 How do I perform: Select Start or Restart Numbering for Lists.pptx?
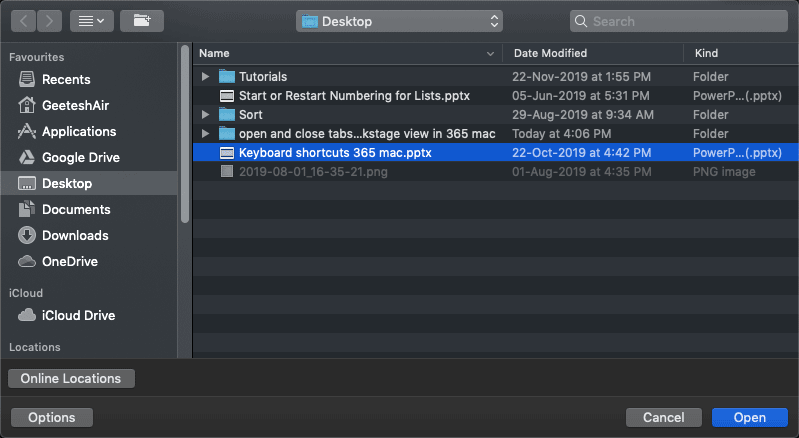pos(354,96)
